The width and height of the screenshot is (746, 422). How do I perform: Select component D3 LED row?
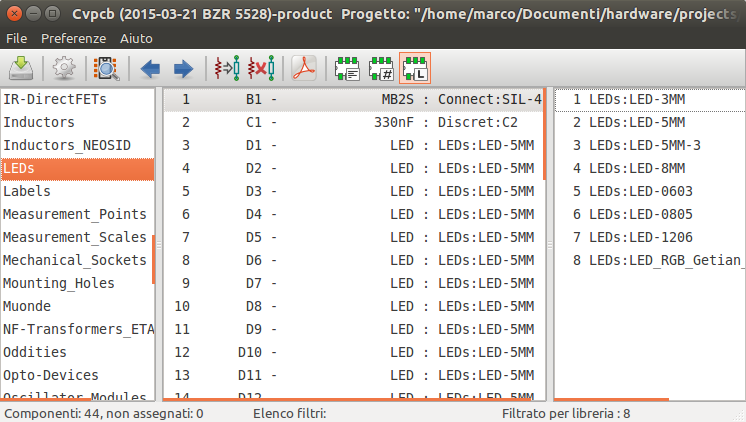353,191
